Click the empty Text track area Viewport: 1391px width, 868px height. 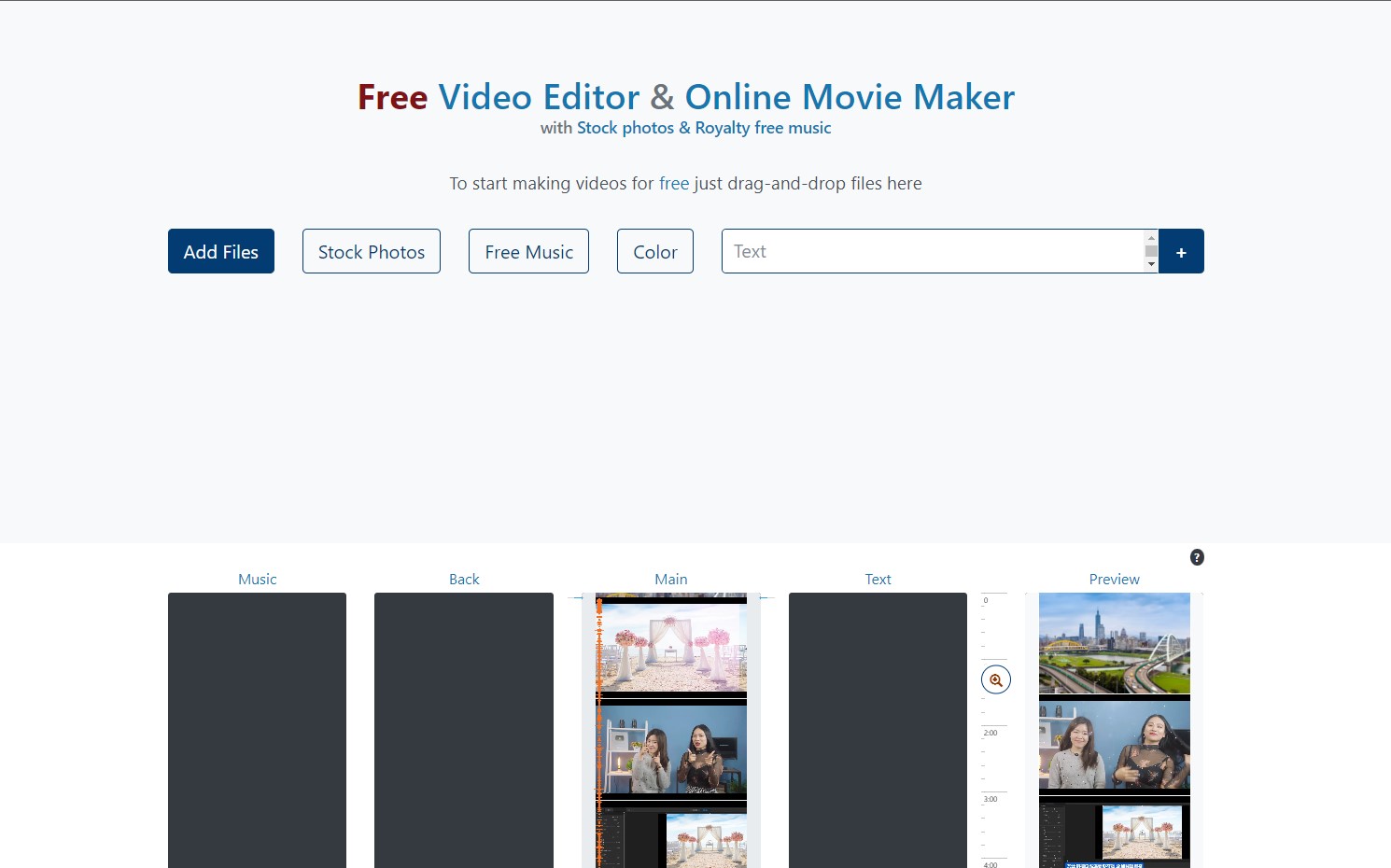[878, 728]
